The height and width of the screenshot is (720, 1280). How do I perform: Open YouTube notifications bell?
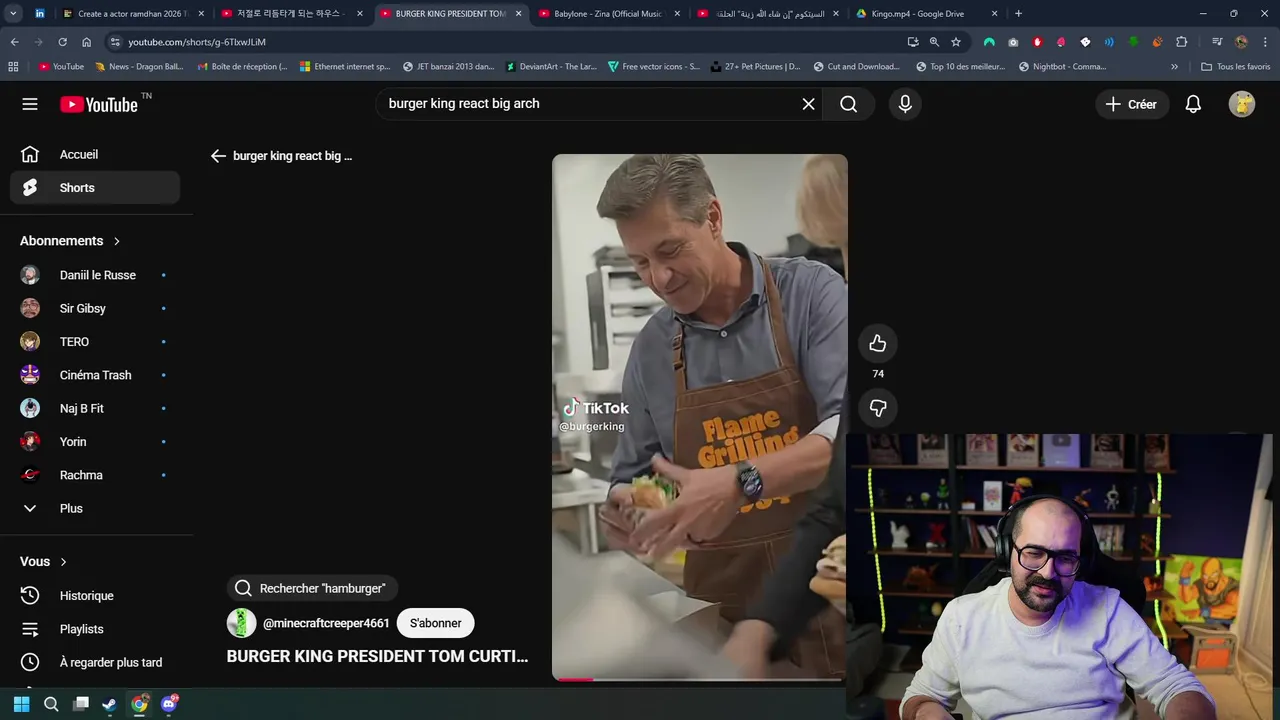pos(1193,104)
